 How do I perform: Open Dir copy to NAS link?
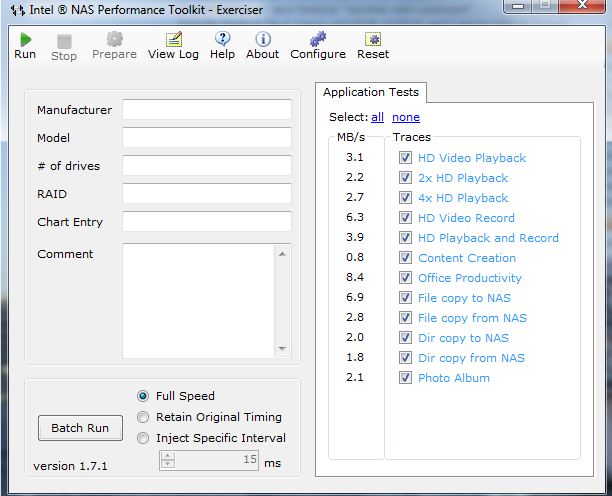click(463, 338)
